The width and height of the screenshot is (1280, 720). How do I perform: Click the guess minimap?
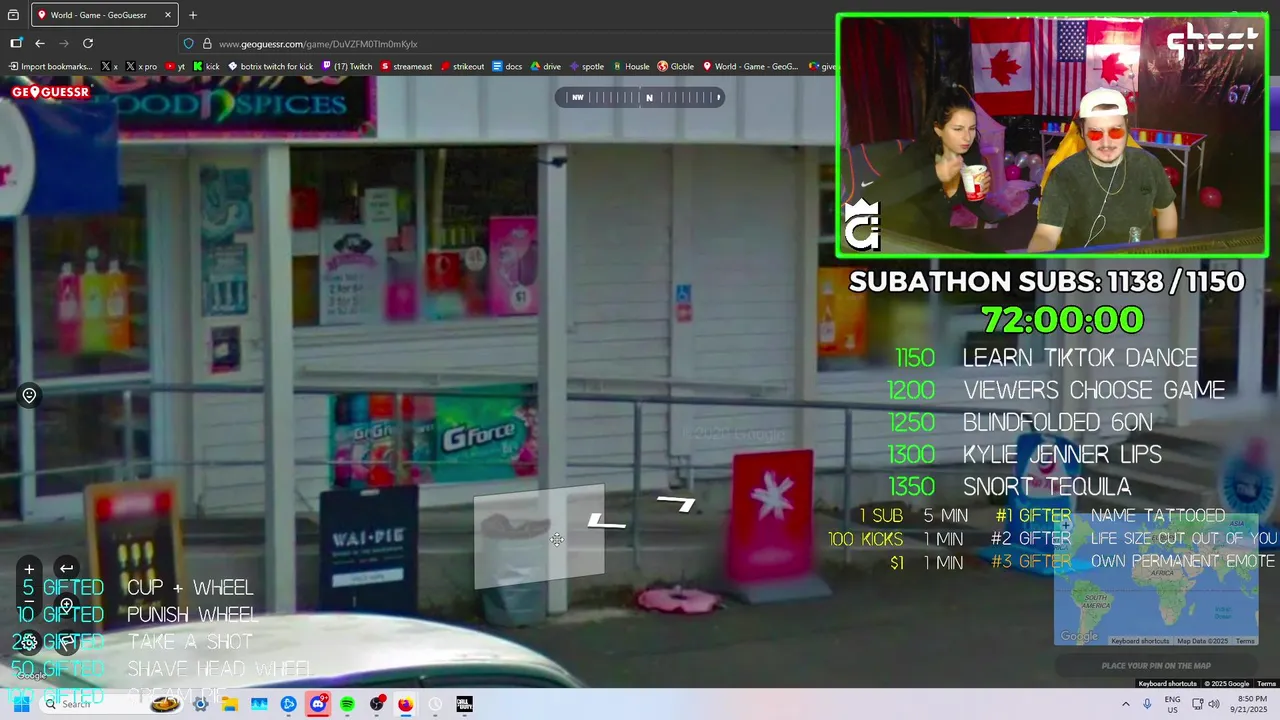tap(1156, 578)
